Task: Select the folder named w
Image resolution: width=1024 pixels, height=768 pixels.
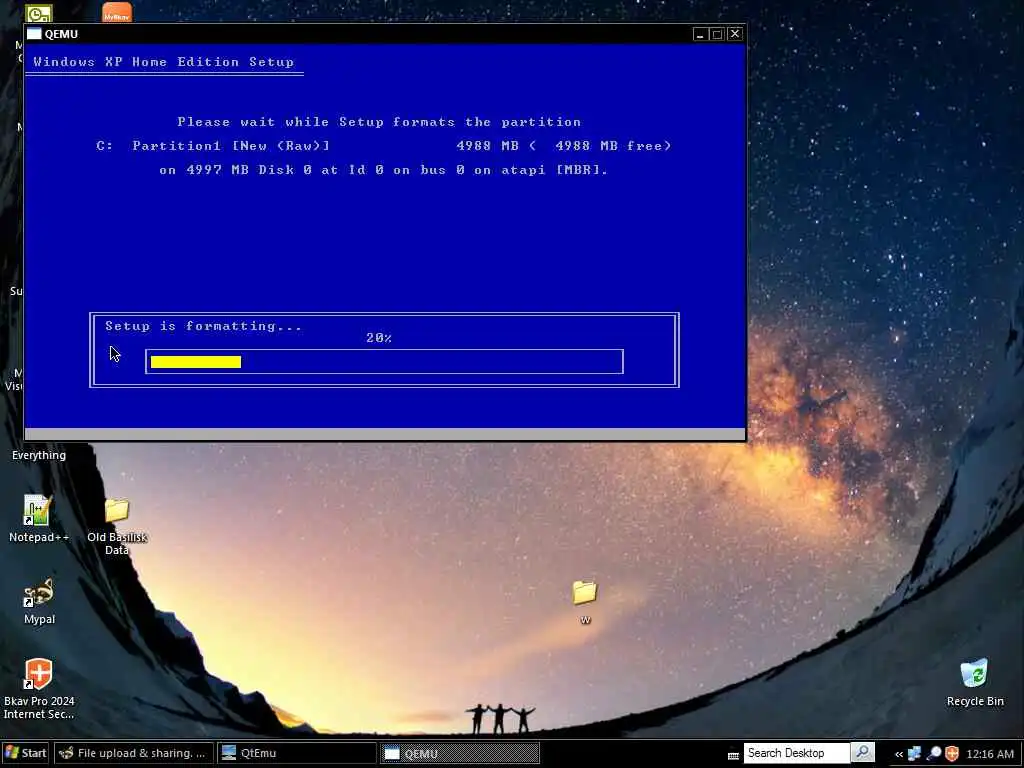Action: click(x=584, y=601)
